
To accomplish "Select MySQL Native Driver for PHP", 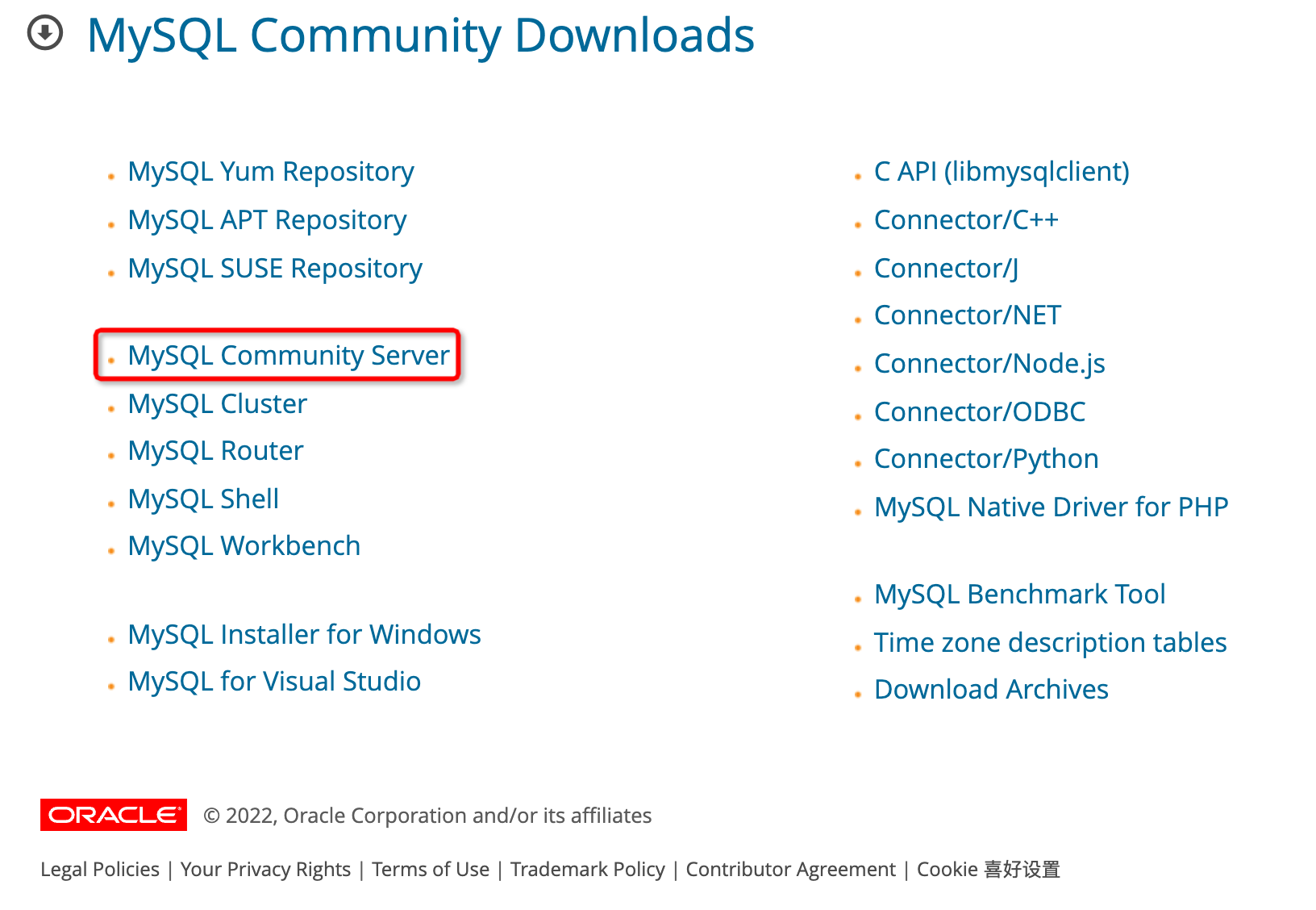I will (1052, 507).
